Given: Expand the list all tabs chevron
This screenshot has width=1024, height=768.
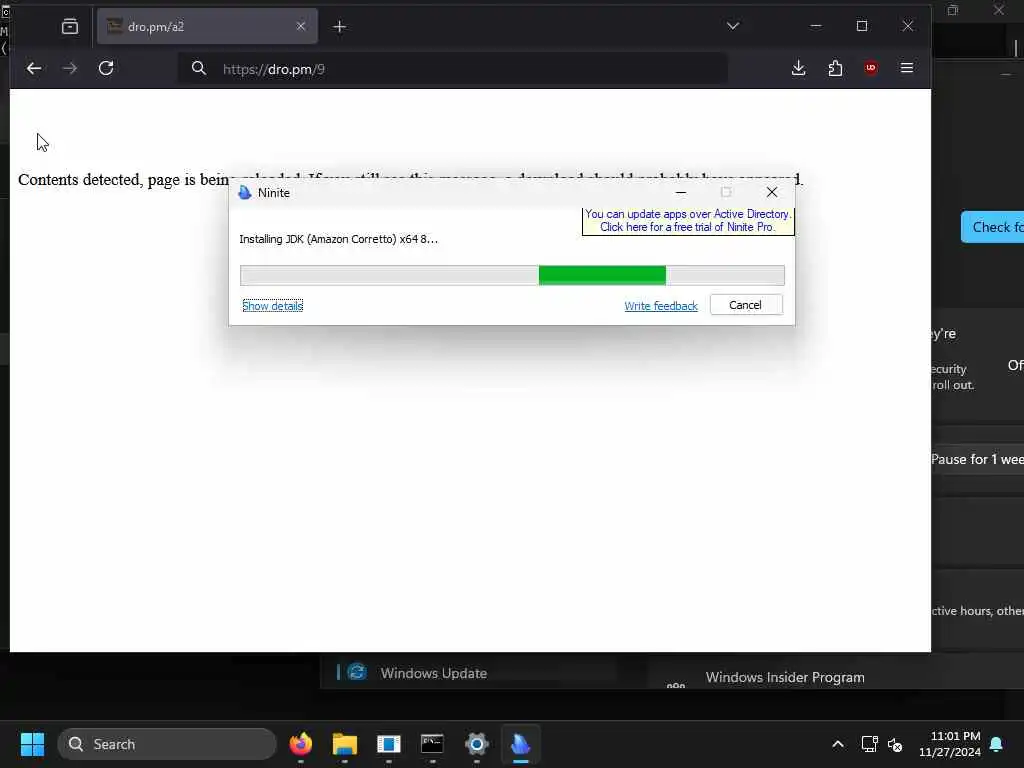Looking at the screenshot, I should tap(733, 26).
